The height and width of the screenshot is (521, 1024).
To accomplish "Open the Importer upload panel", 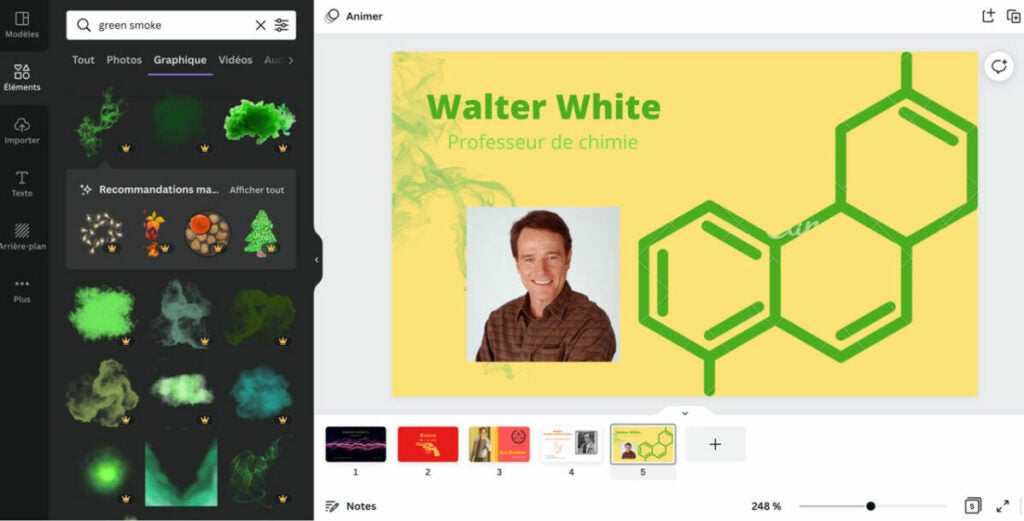I will pyautogui.click(x=22, y=131).
